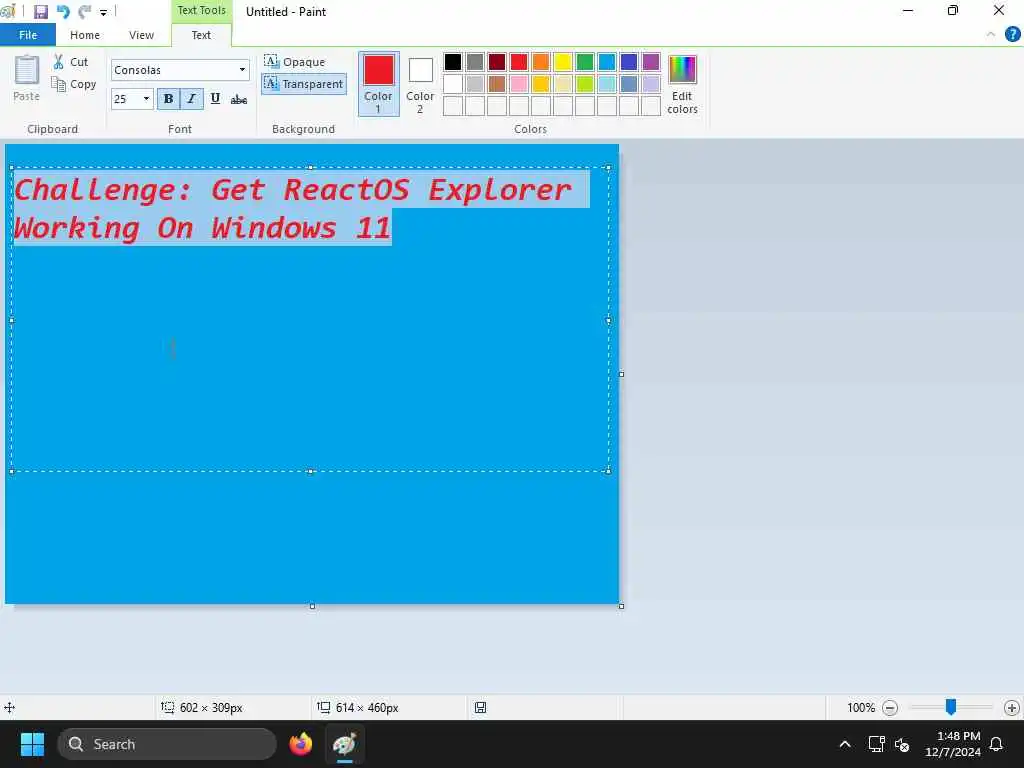
Task: Click the Save icon in quick access toolbar
Action: 40,12
